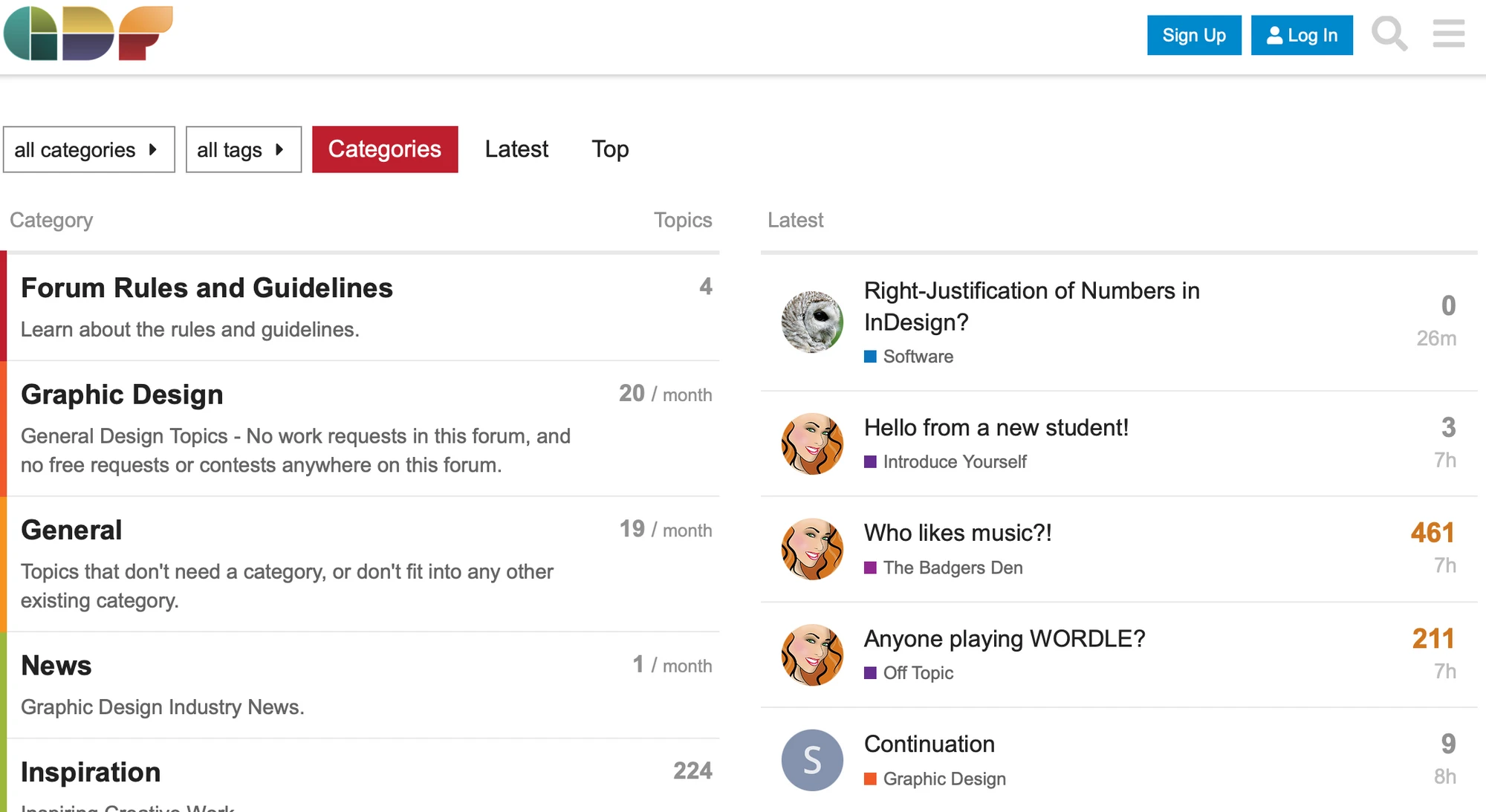Screen dimensions: 1486x812
Task: Open the hamburger menu icon
Action: pos(1448,34)
